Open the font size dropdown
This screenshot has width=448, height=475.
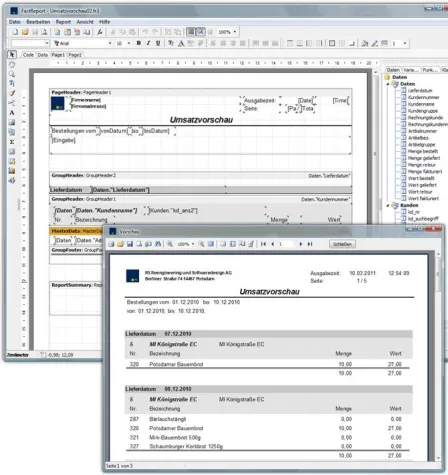tap(129, 43)
